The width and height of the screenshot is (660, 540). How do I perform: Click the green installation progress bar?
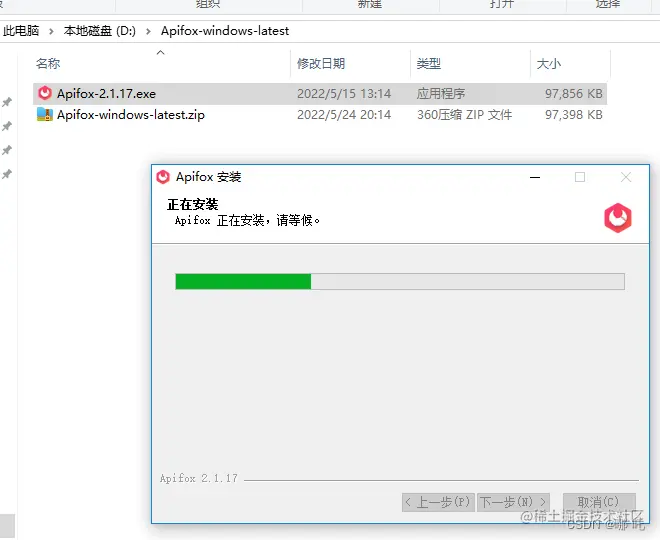(x=400, y=282)
